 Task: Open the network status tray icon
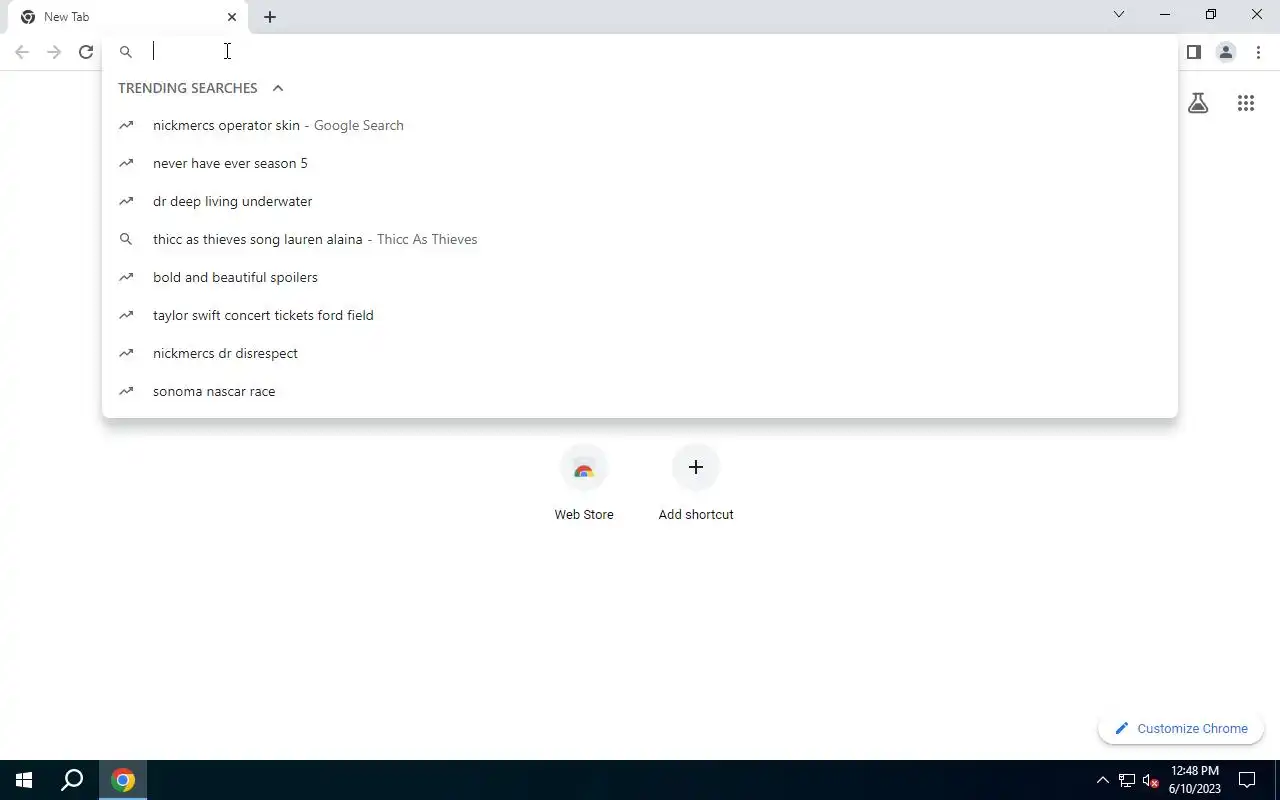click(x=1126, y=780)
